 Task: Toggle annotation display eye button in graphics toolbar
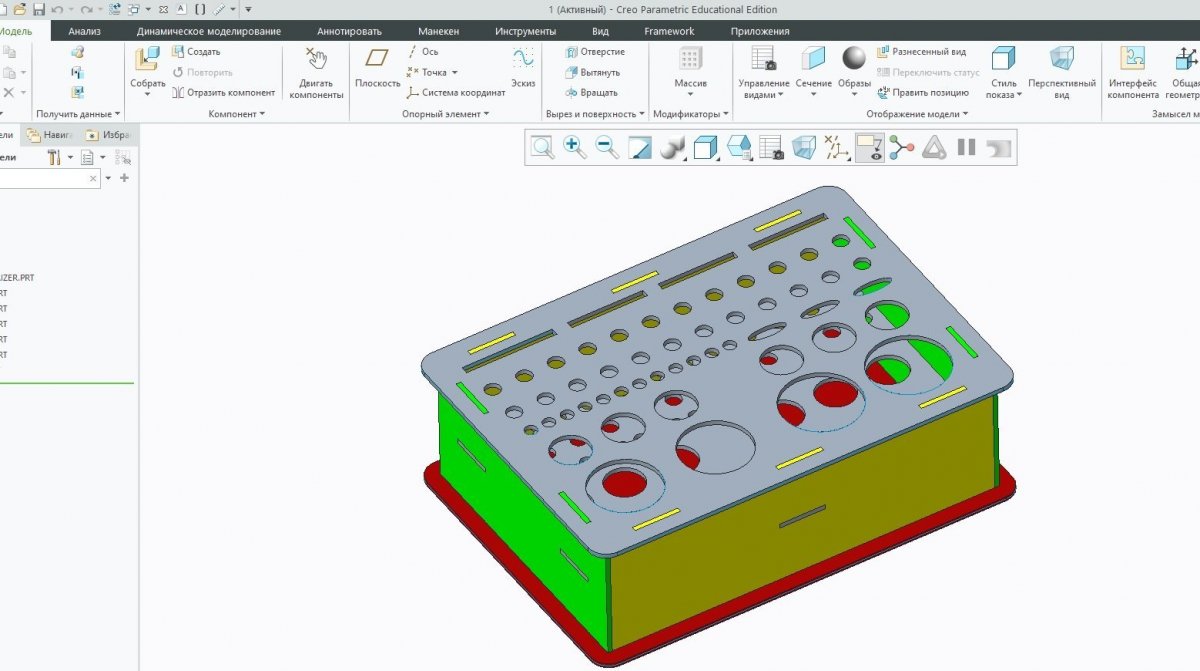click(870, 148)
